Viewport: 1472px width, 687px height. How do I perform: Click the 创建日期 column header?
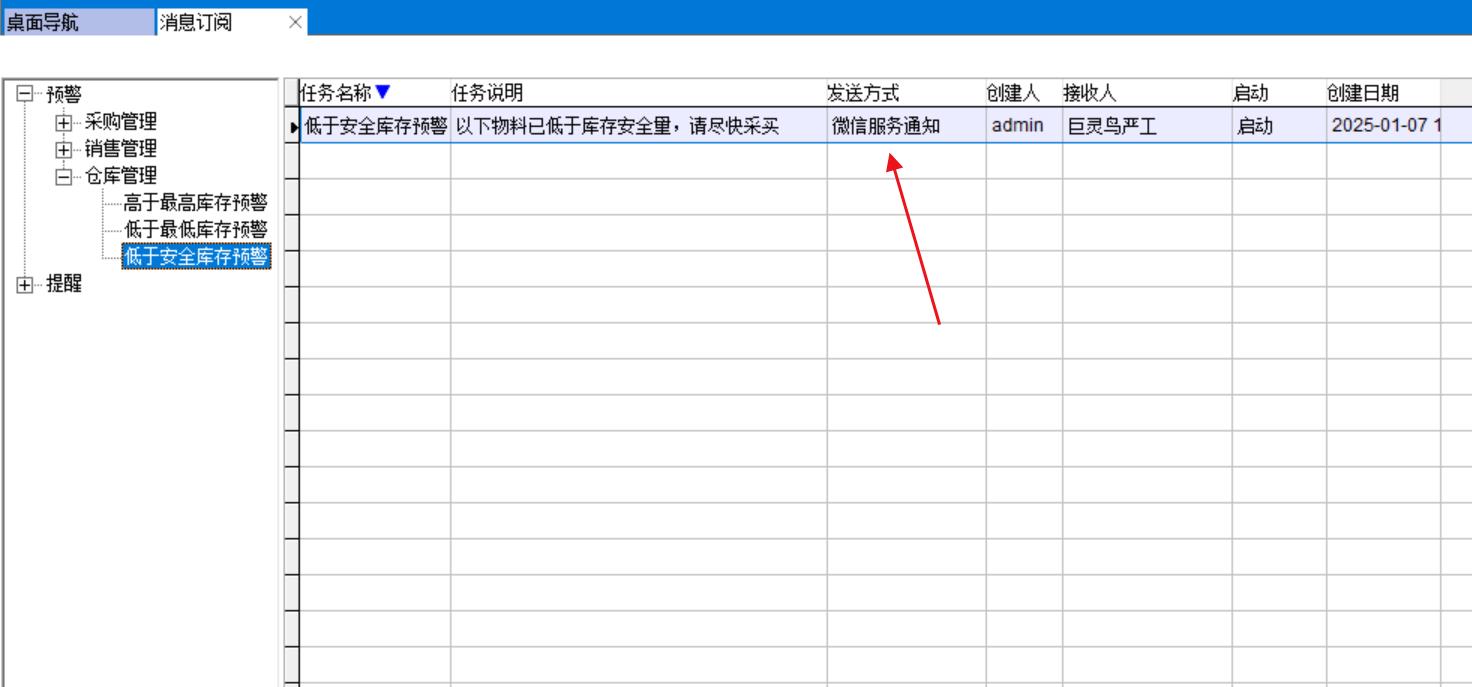(1382, 93)
